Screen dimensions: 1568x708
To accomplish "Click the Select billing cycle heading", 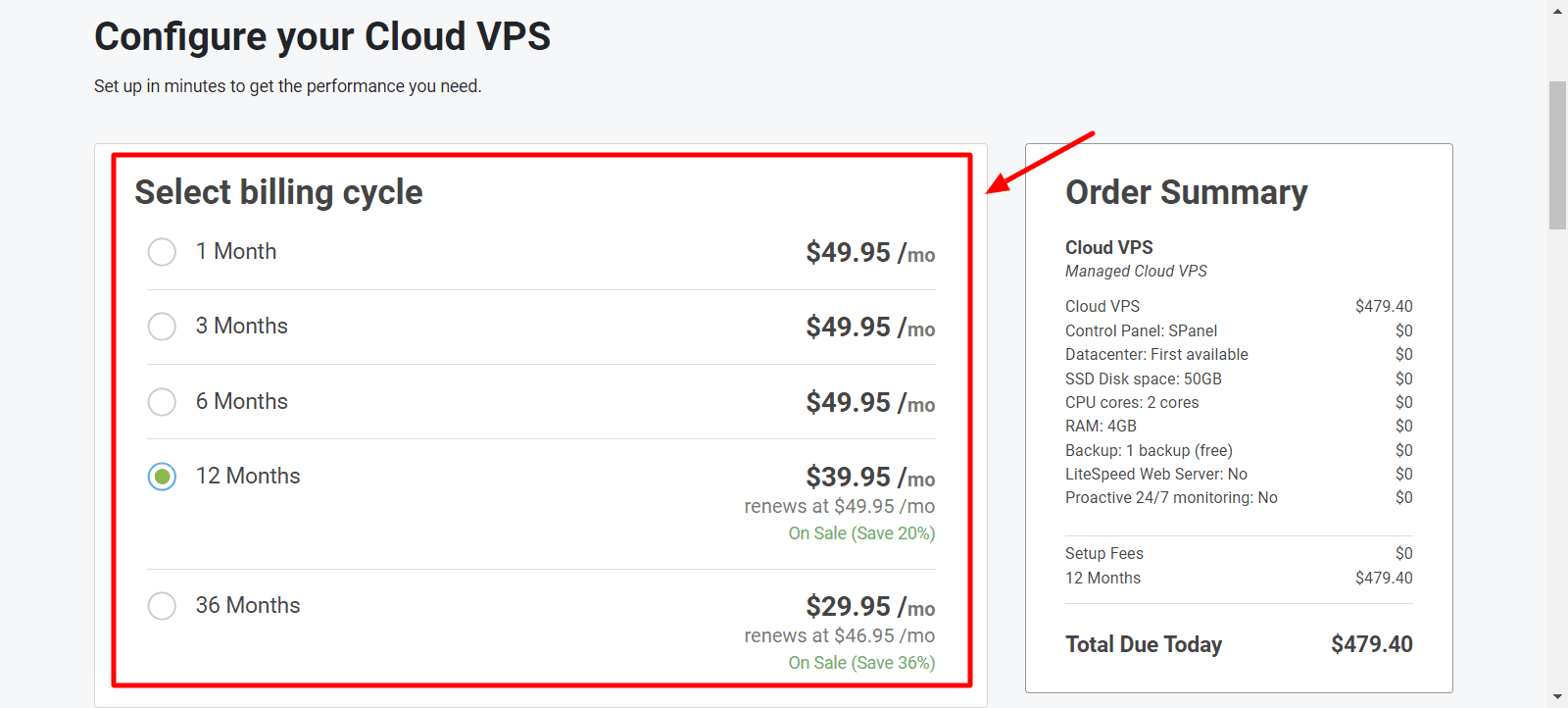I will coord(278,192).
